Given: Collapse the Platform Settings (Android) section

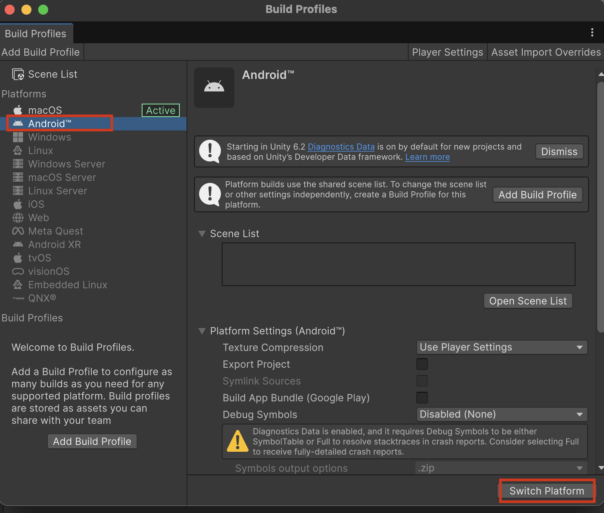Looking at the screenshot, I should click(201, 331).
